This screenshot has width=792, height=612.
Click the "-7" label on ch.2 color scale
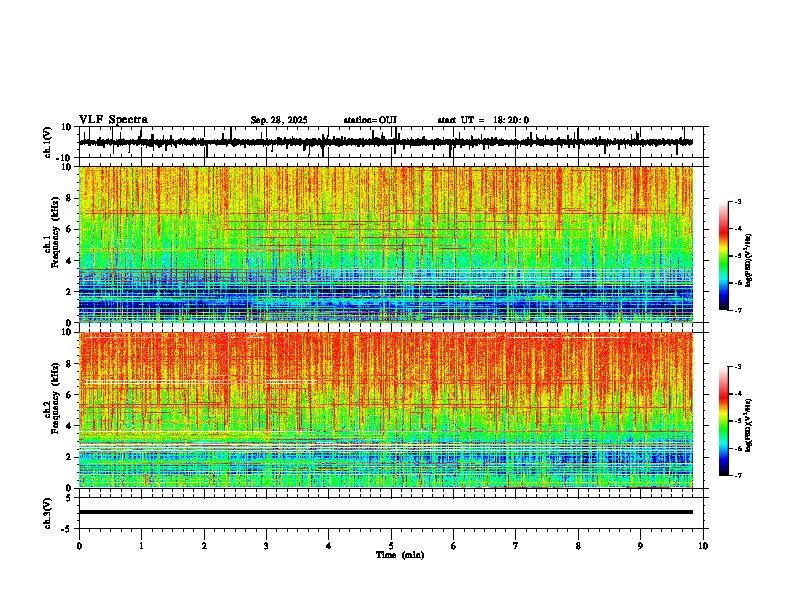[x=737, y=475]
